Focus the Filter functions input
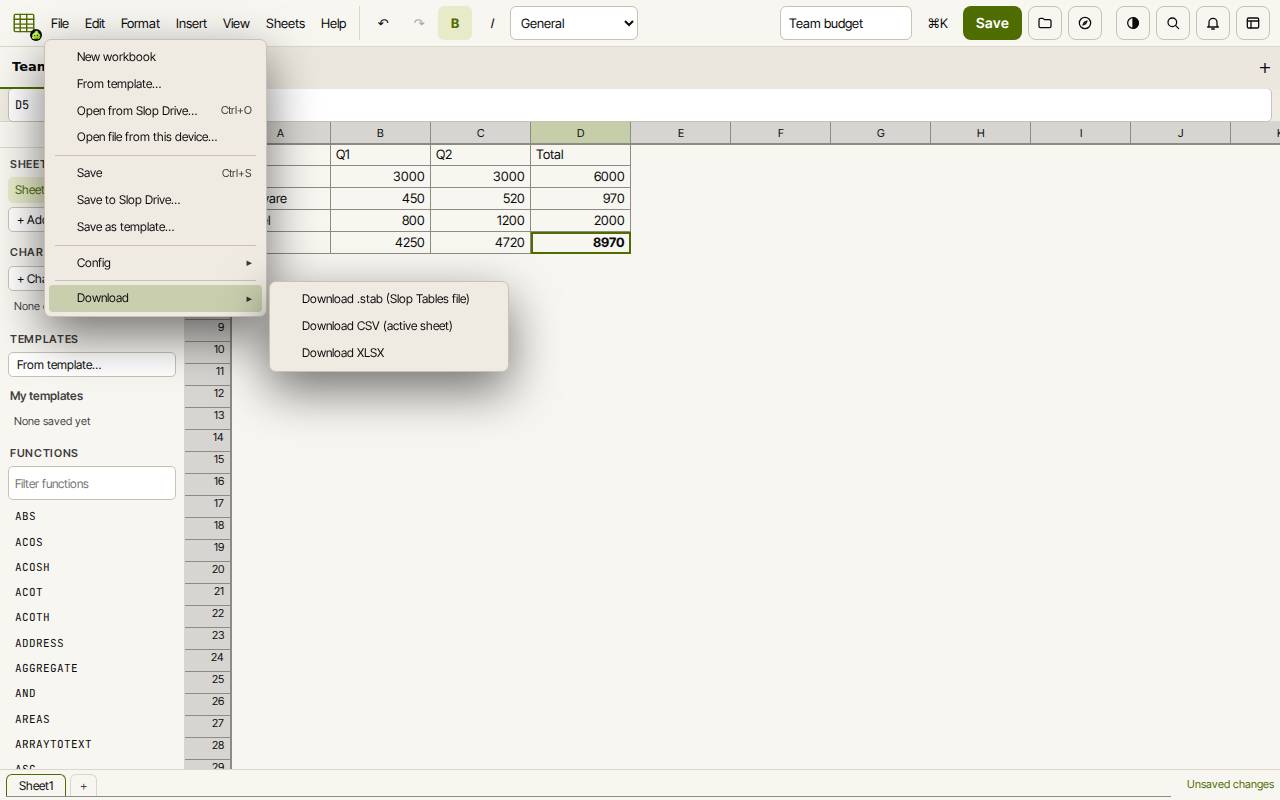 (92, 484)
